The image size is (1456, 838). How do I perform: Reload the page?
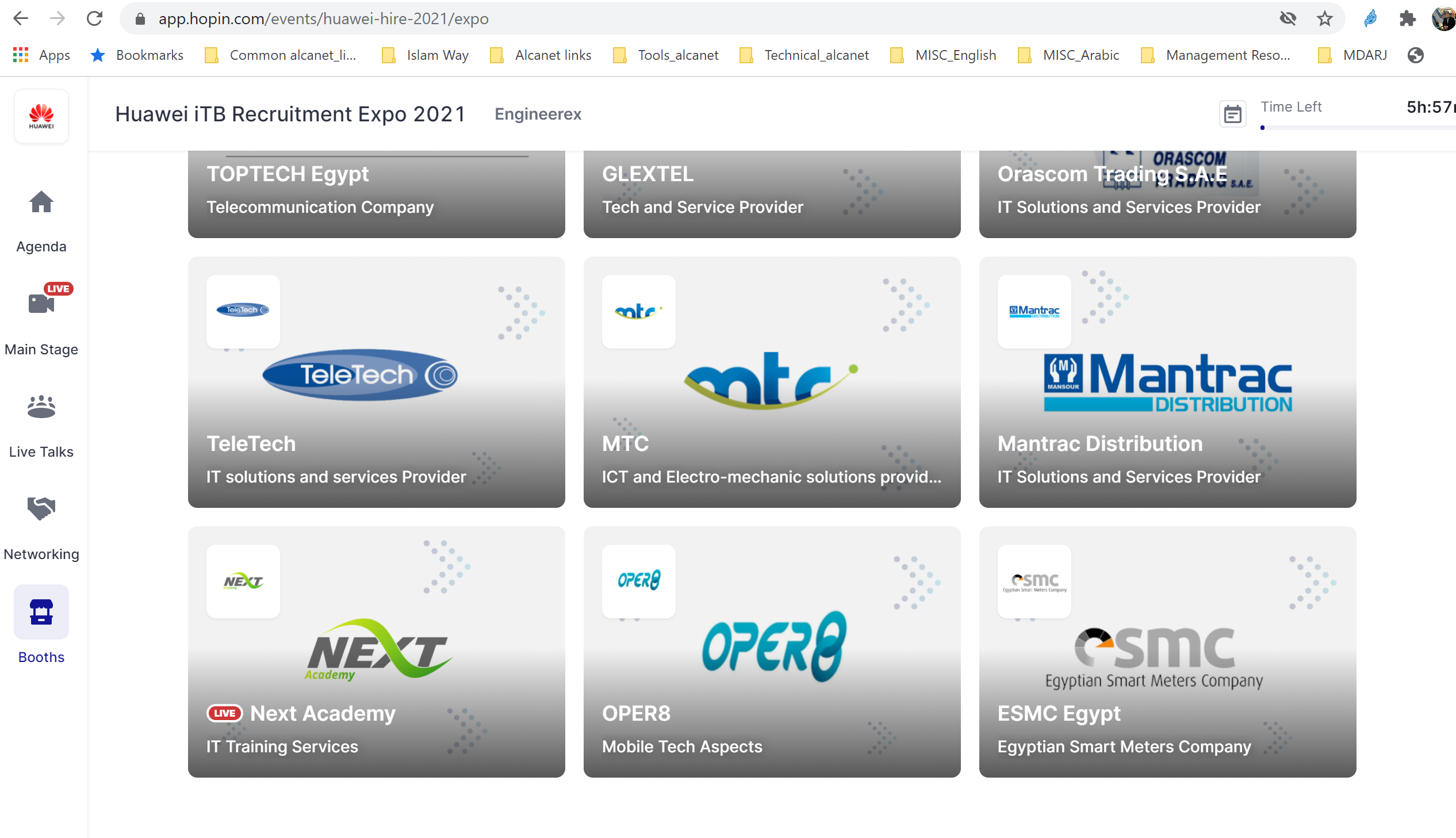(x=94, y=19)
